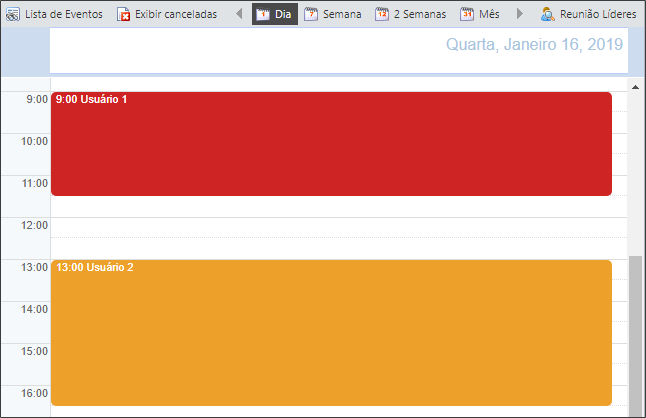
Task: Go to next day with right arrow
Action: tap(520, 14)
